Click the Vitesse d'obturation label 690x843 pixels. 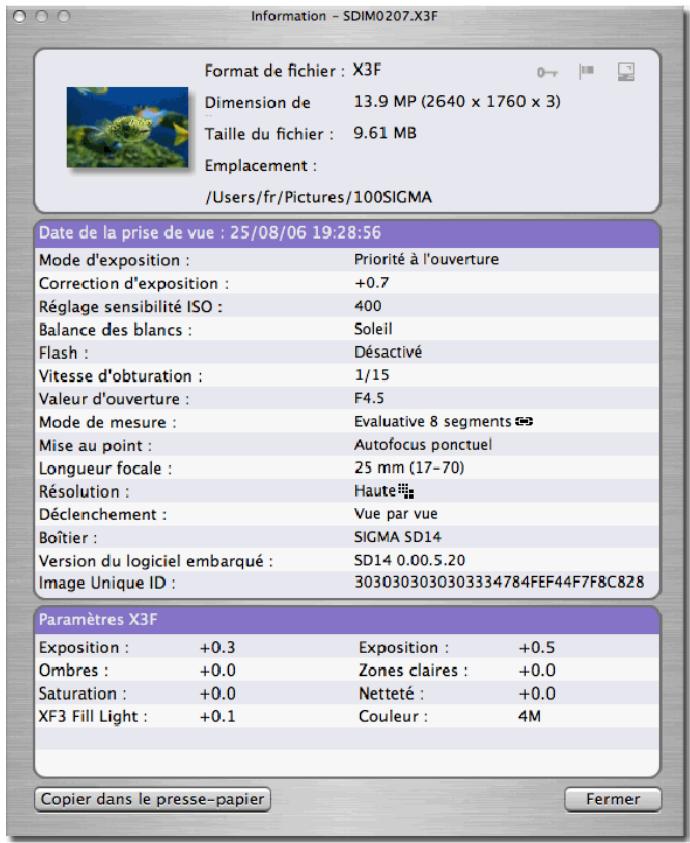[120, 376]
